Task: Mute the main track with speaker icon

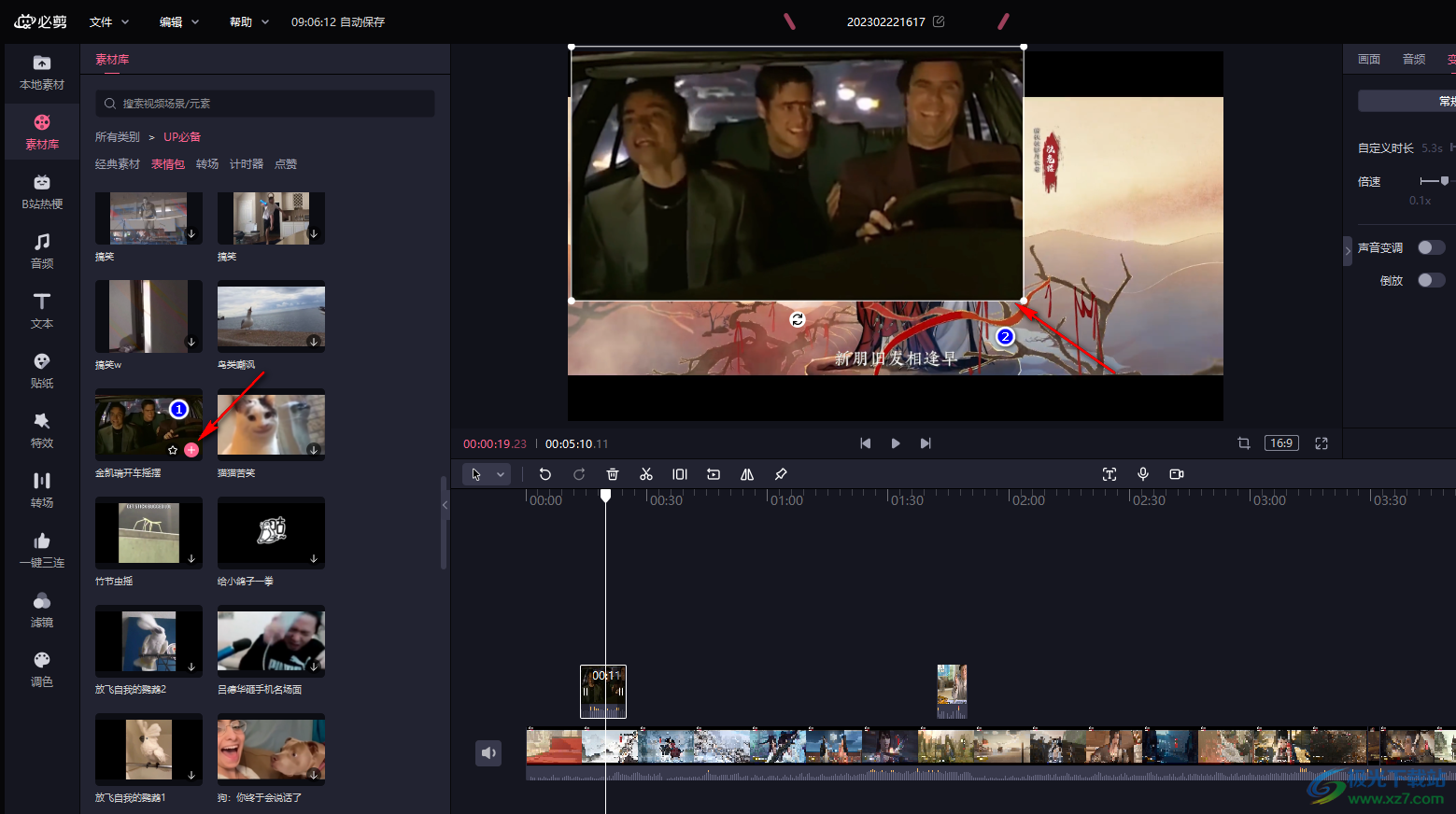Action: point(488,752)
